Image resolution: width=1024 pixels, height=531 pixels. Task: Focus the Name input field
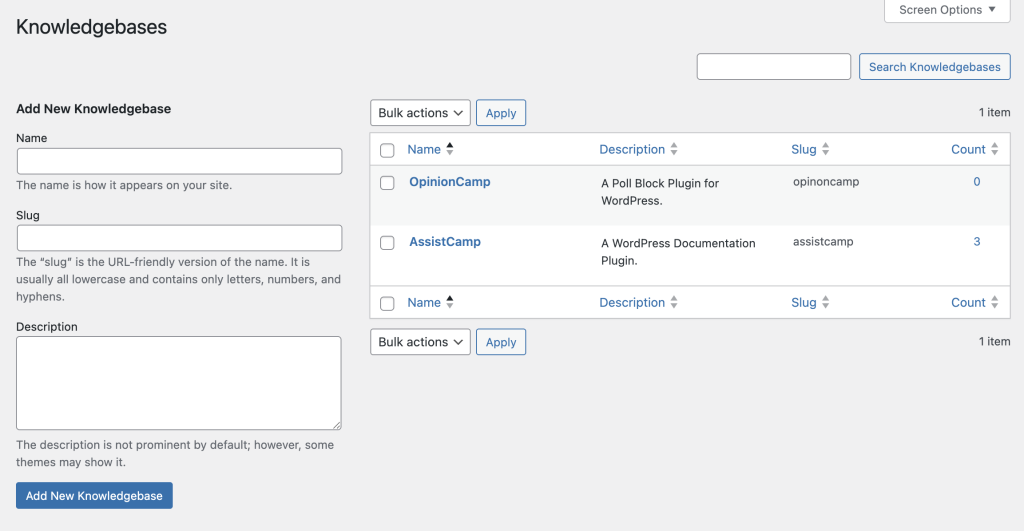point(179,161)
